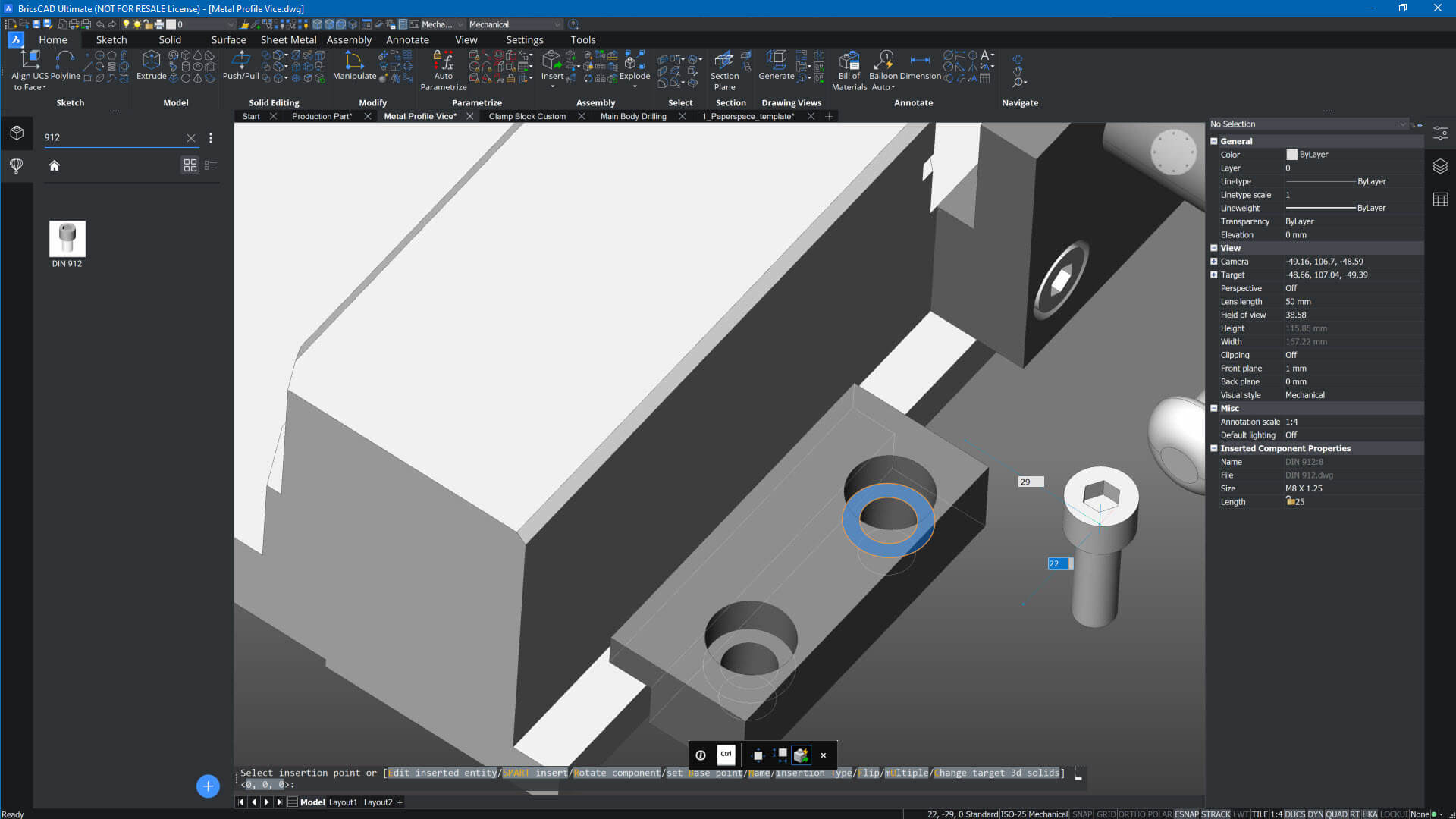Open the Clamp Block Custom document tab

(x=527, y=116)
